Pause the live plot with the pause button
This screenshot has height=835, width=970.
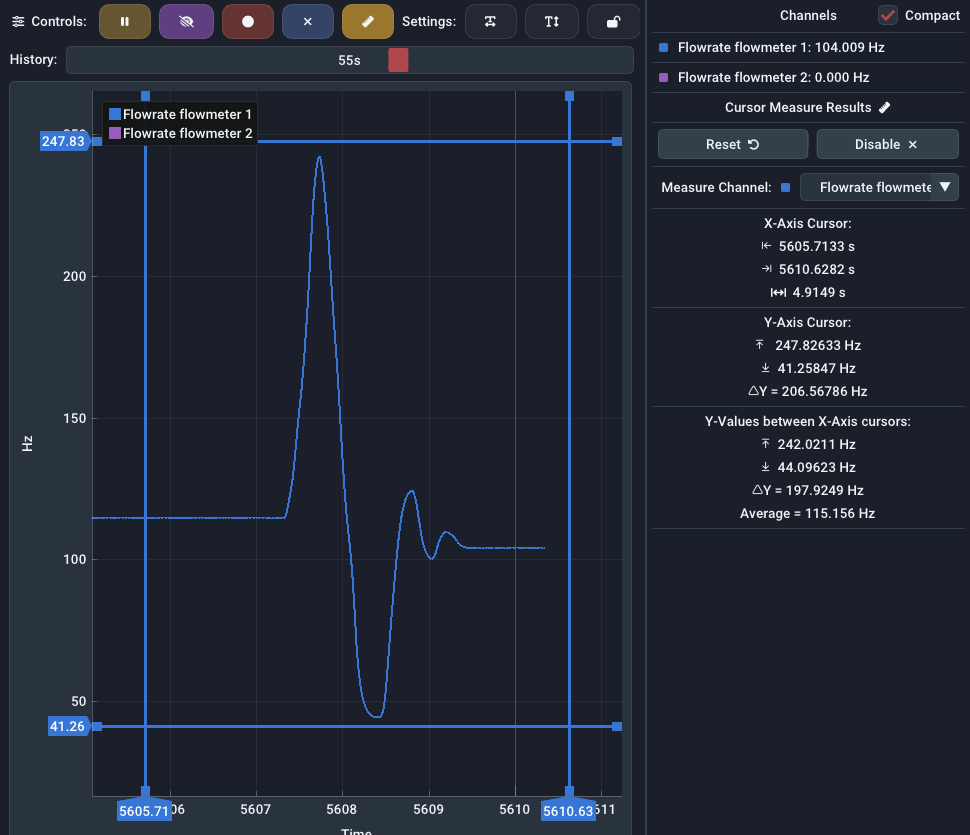tap(125, 21)
